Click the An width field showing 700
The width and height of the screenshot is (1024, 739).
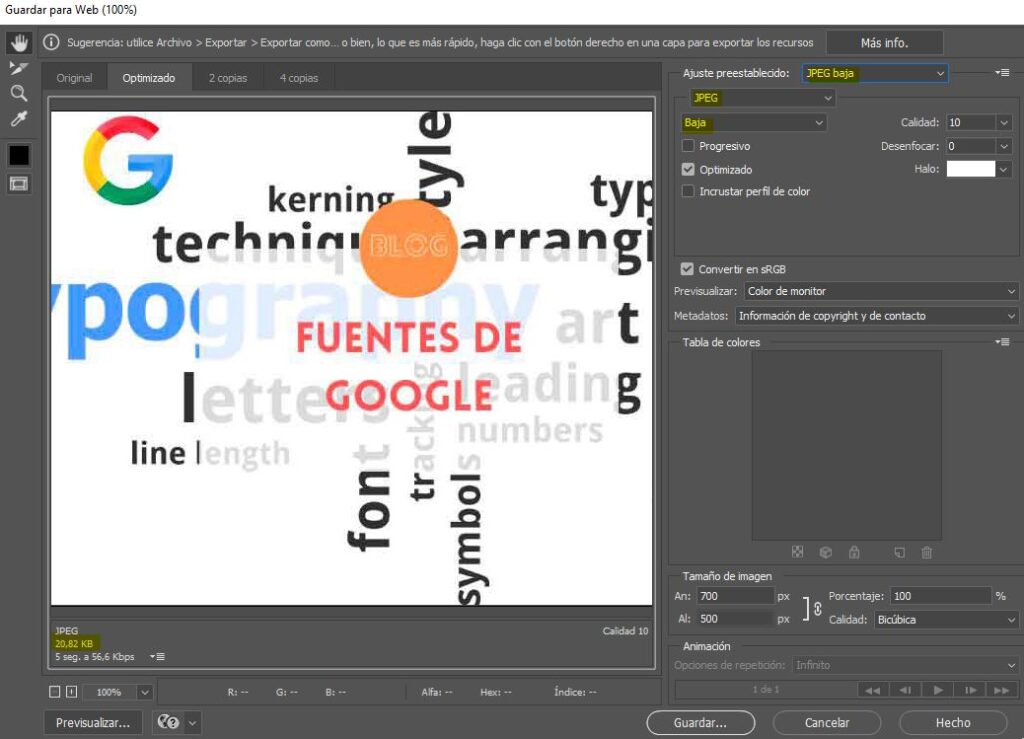click(x=735, y=596)
